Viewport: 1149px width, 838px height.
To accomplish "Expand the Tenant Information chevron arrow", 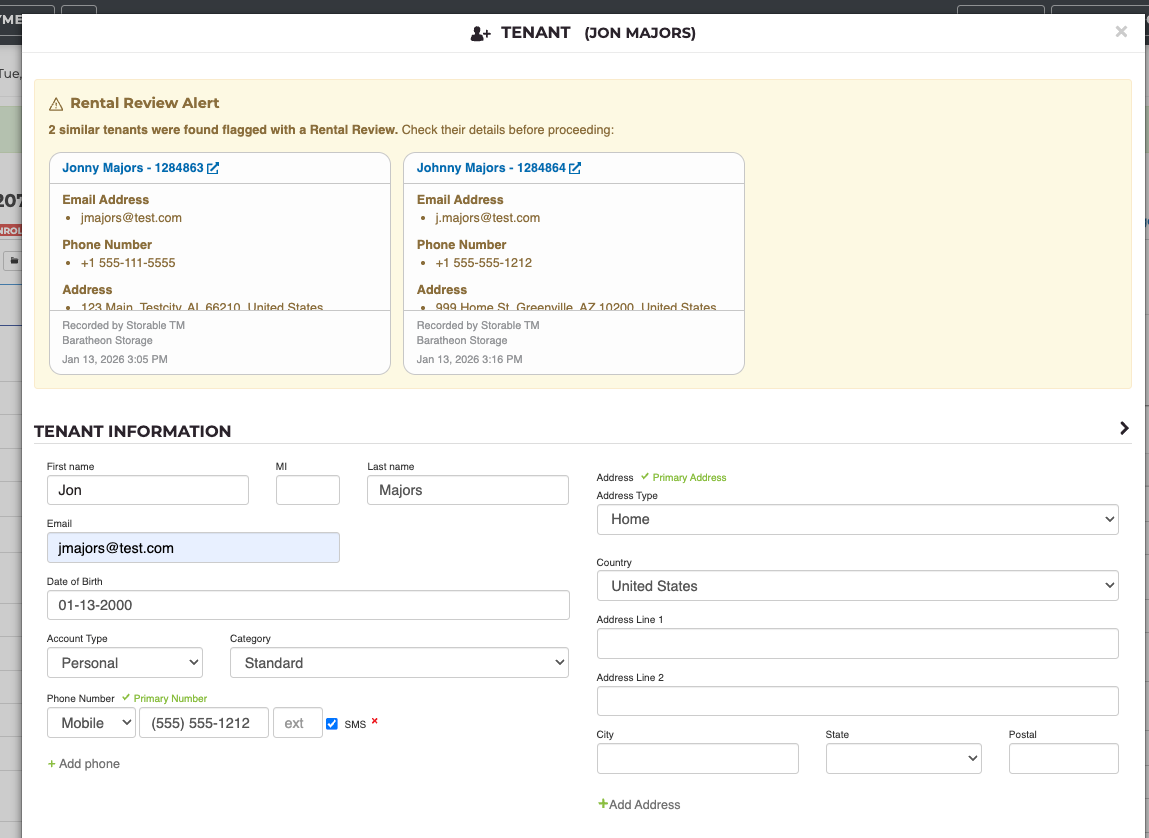I will click(1124, 428).
